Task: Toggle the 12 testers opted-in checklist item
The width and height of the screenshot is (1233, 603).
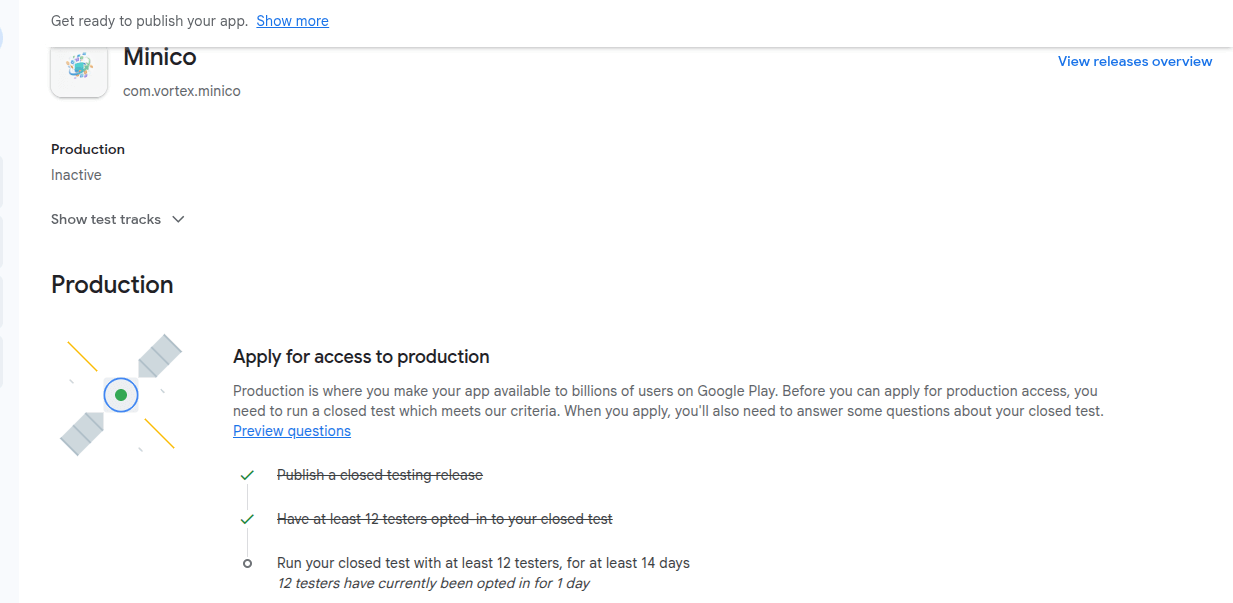Action: click(x=445, y=519)
